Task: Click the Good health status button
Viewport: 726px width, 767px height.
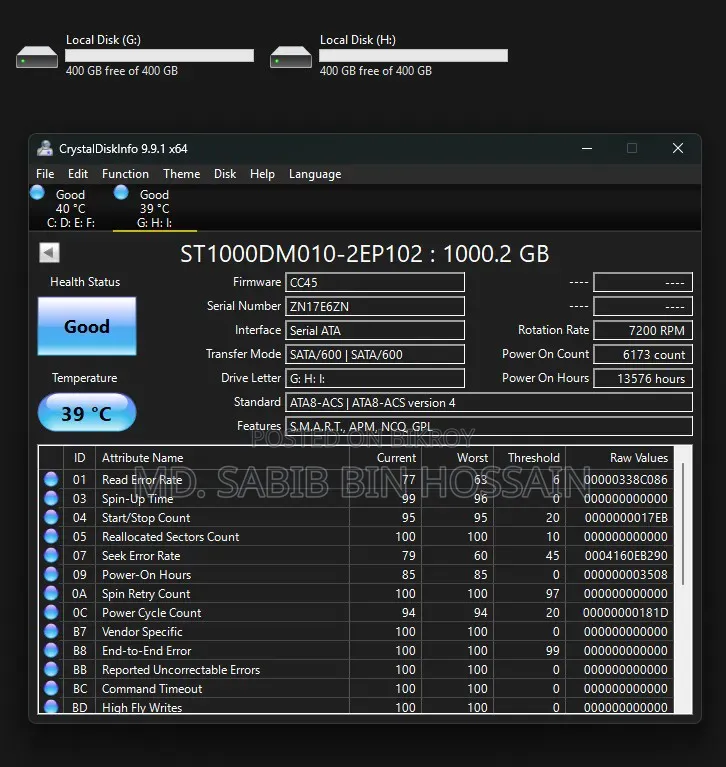Action: (87, 326)
